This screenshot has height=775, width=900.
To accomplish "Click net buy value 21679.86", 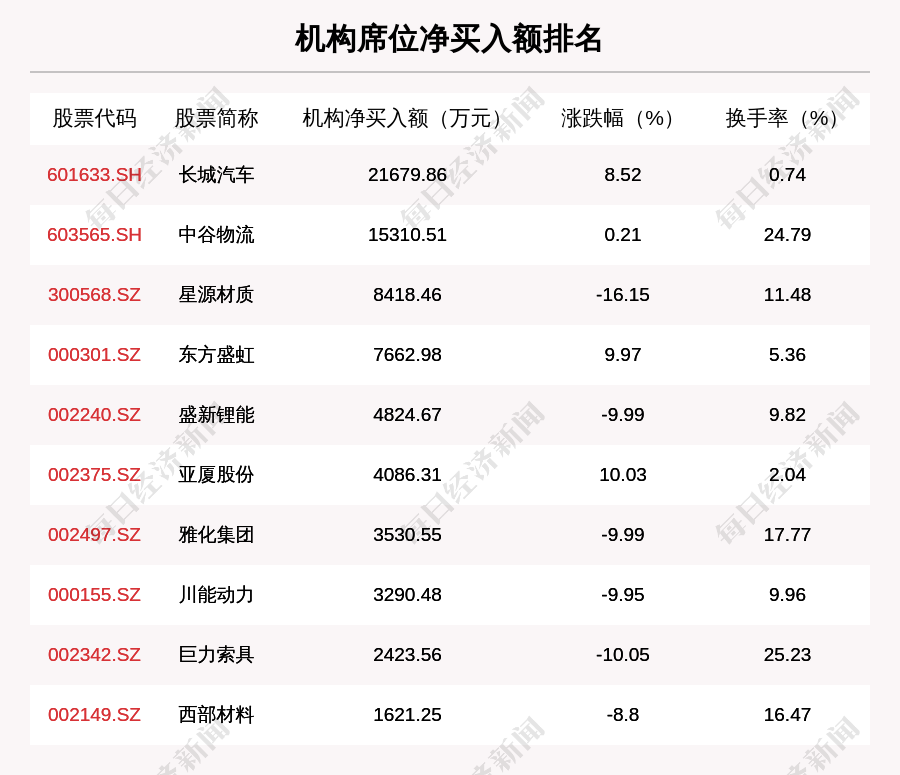I will 407,175.
